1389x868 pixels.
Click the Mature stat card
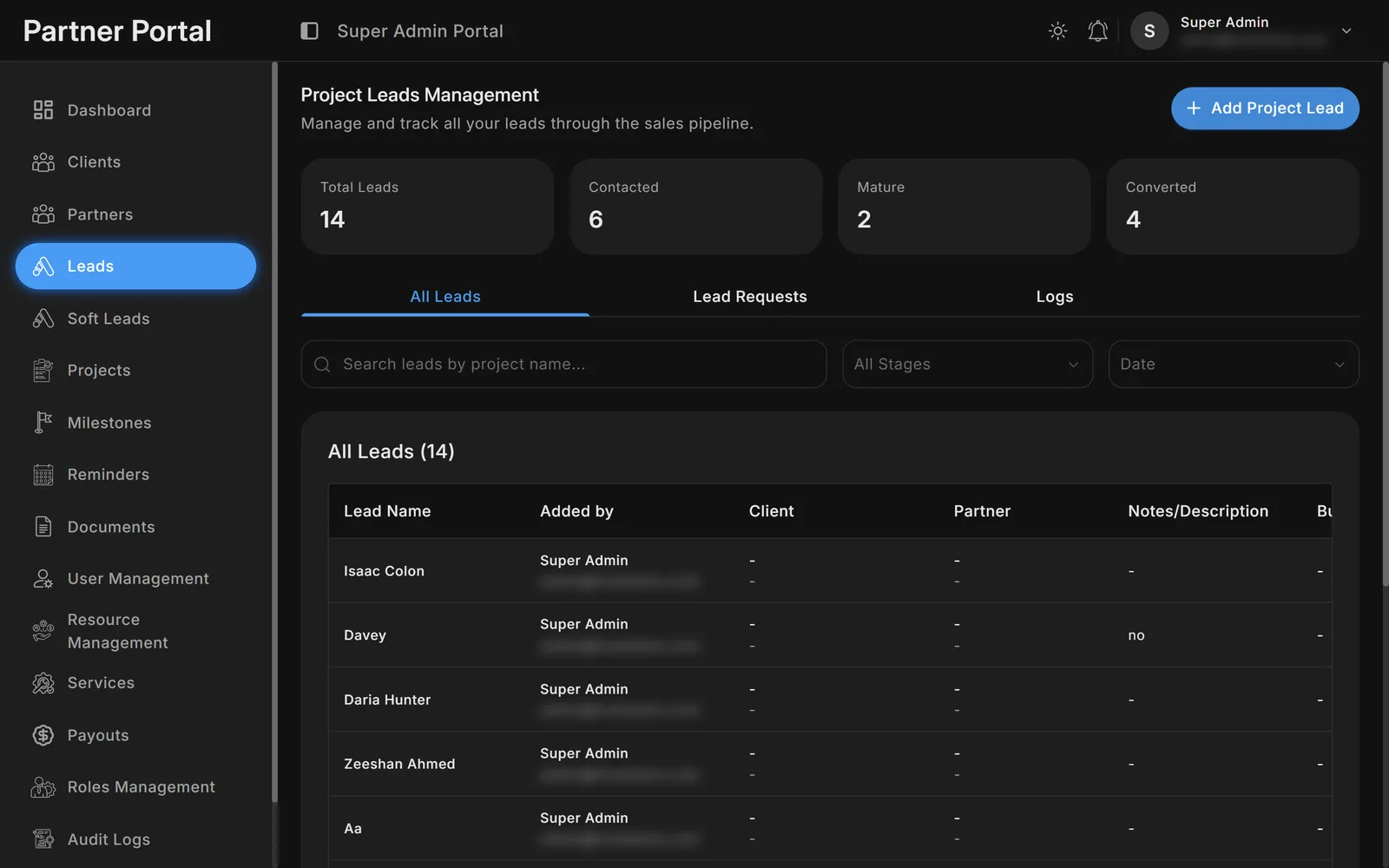[x=964, y=207]
